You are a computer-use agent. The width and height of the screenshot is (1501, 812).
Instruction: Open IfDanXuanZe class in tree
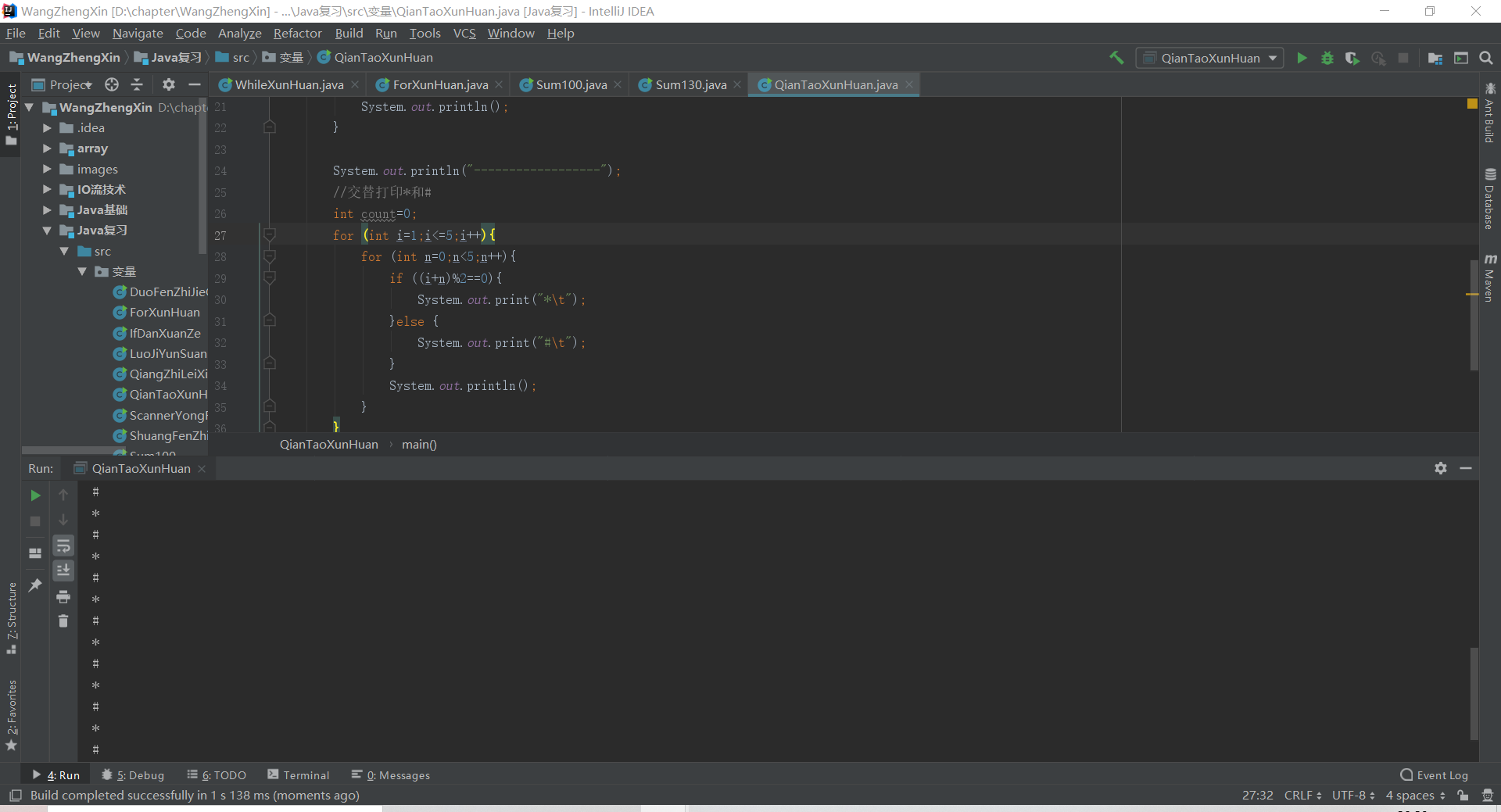pos(164,333)
